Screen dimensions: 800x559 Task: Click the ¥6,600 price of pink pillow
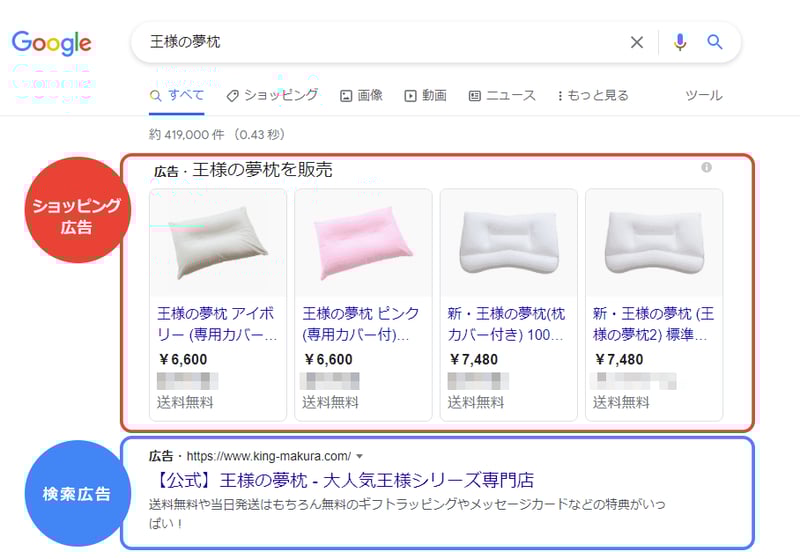click(x=328, y=360)
